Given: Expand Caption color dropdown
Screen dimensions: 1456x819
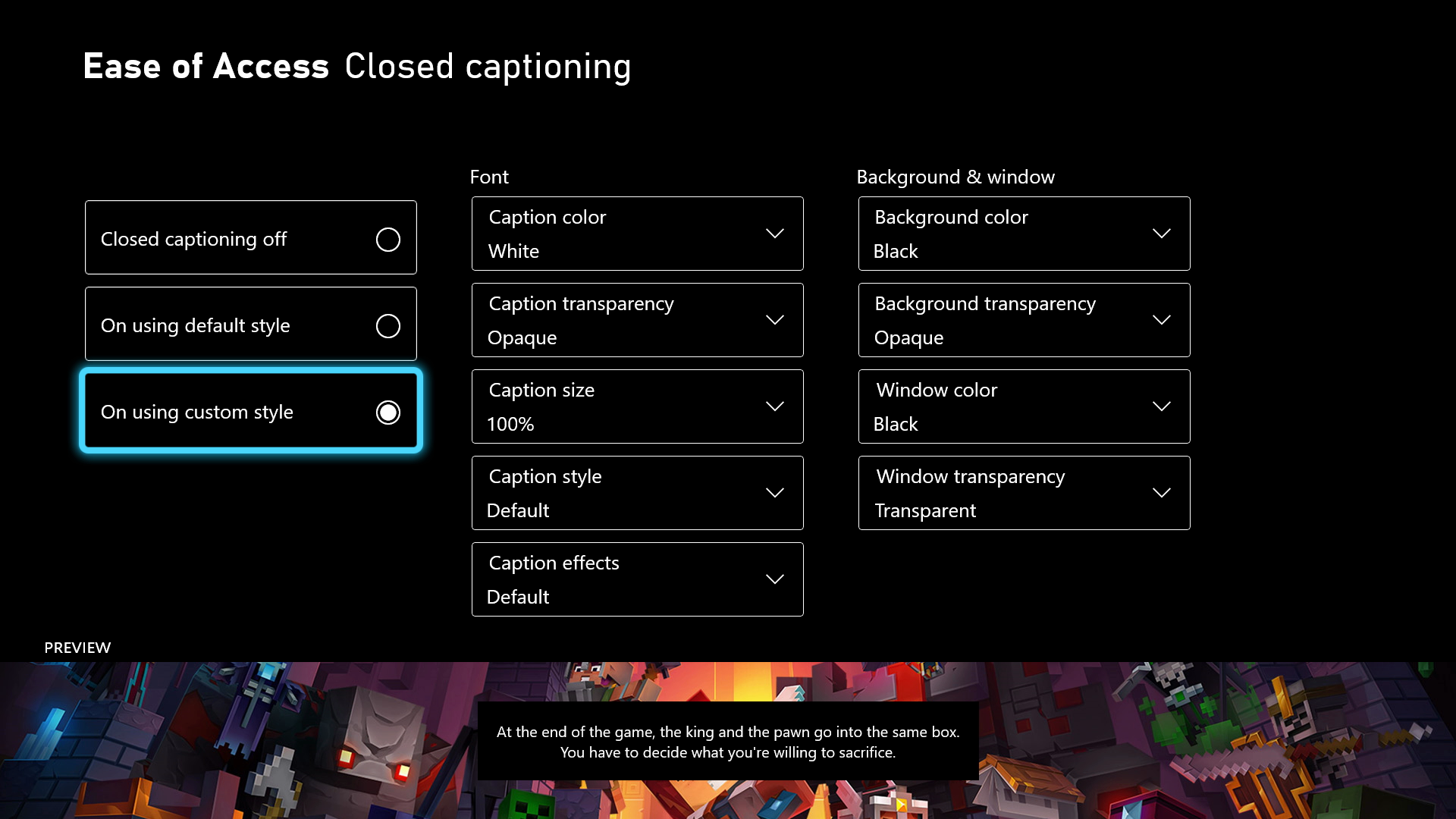Looking at the screenshot, I should pyautogui.click(x=637, y=233).
